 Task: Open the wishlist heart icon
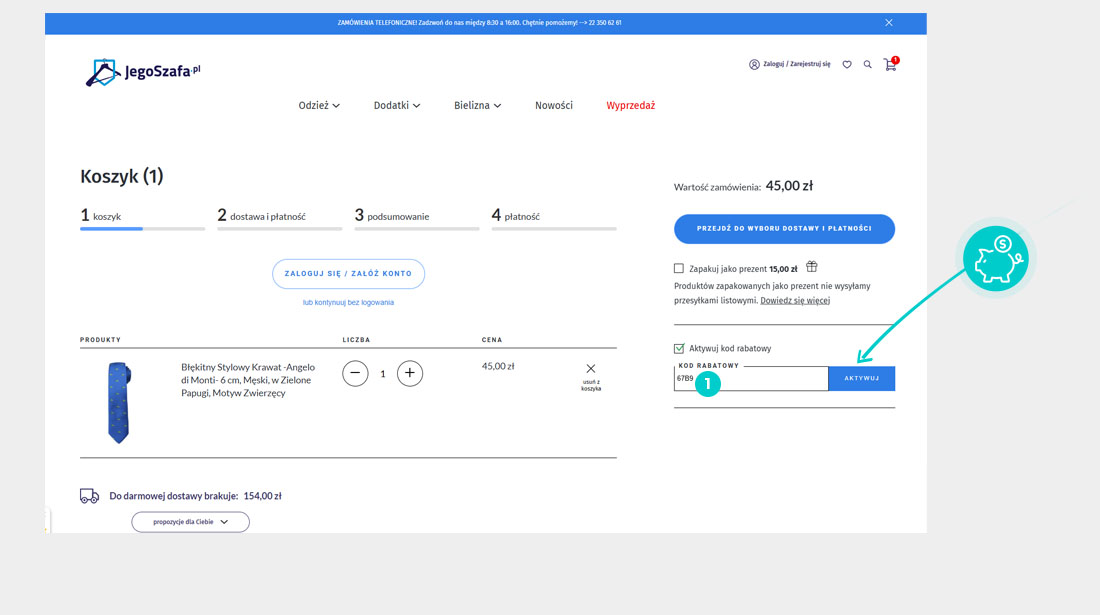coord(847,64)
